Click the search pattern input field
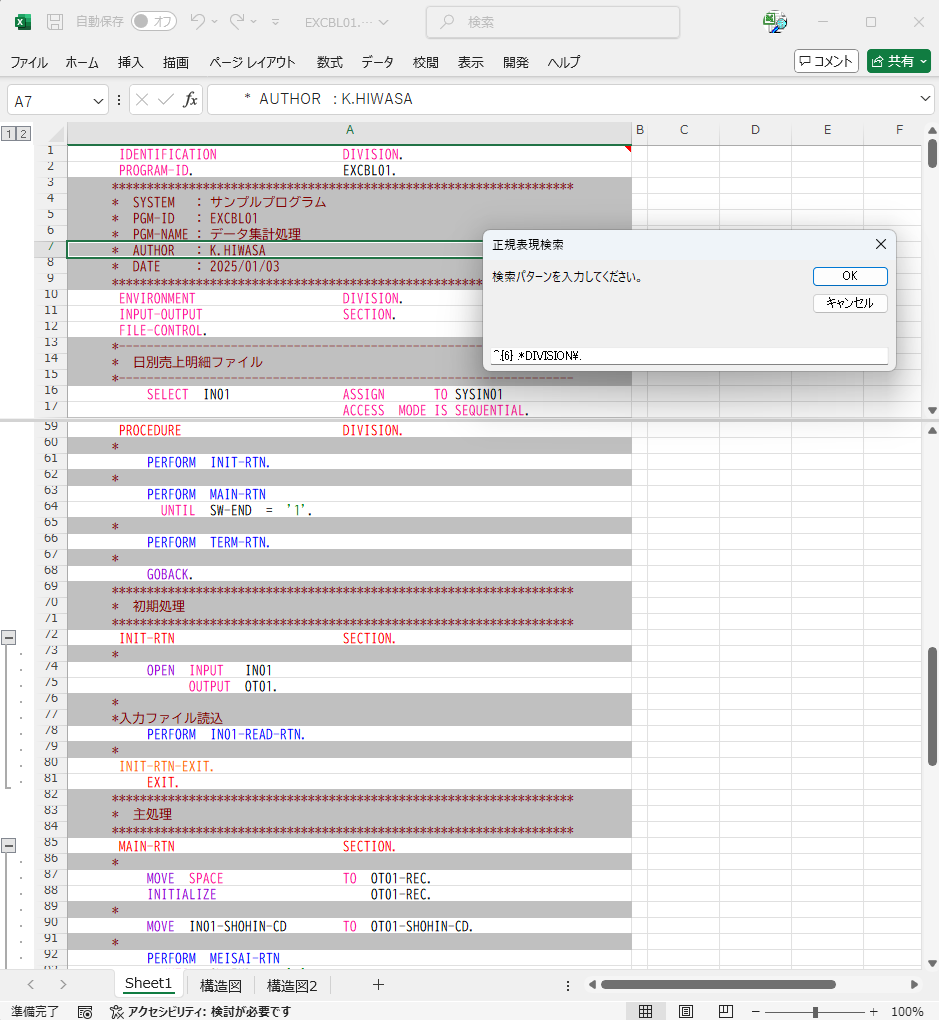Image resolution: width=939 pixels, height=1020 pixels. pos(689,355)
